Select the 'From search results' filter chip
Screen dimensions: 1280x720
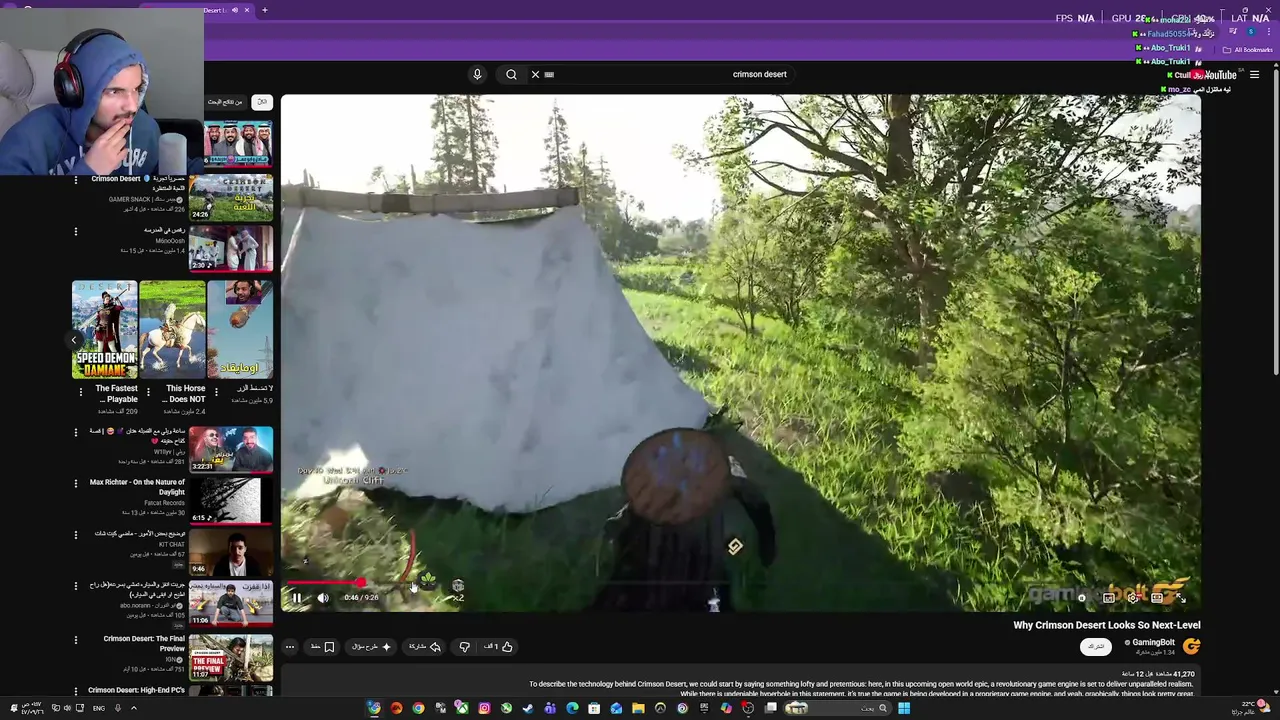click(x=225, y=102)
